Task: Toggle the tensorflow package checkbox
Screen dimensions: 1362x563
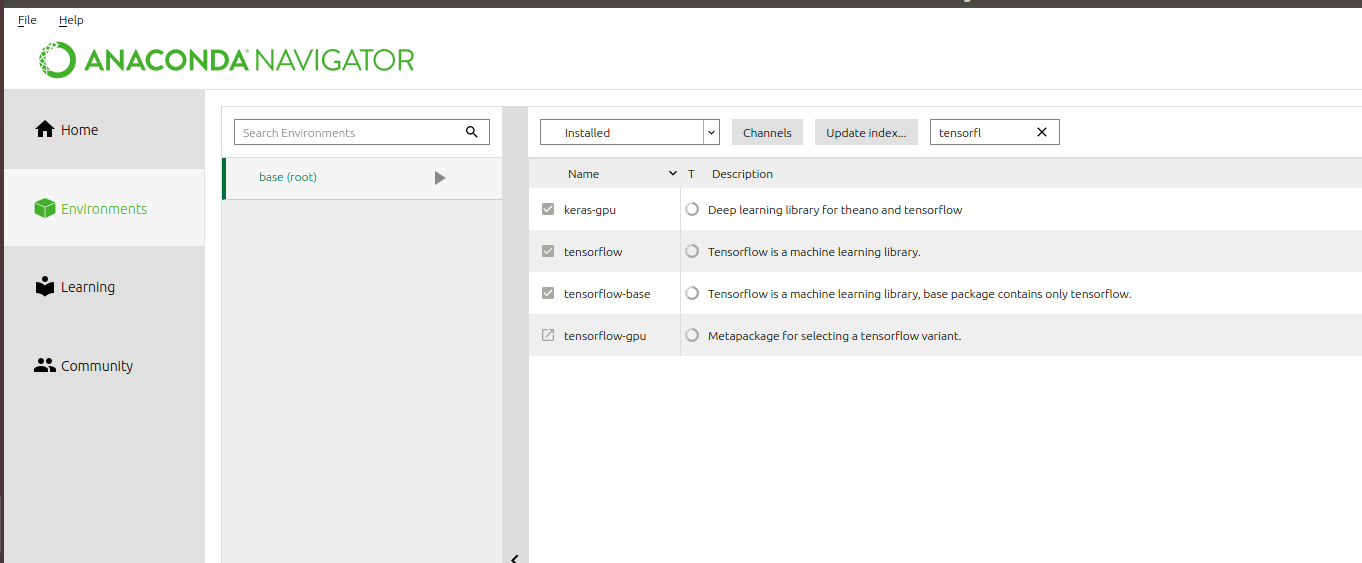Action: [x=547, y=252]
